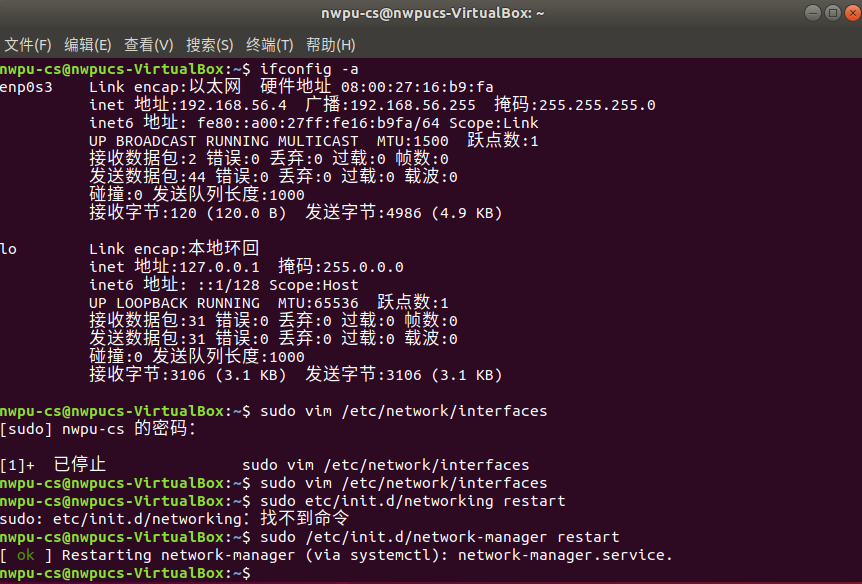Click the netmask 255.255.255.0
Screen dimensions: 862x584
(597, 105)
